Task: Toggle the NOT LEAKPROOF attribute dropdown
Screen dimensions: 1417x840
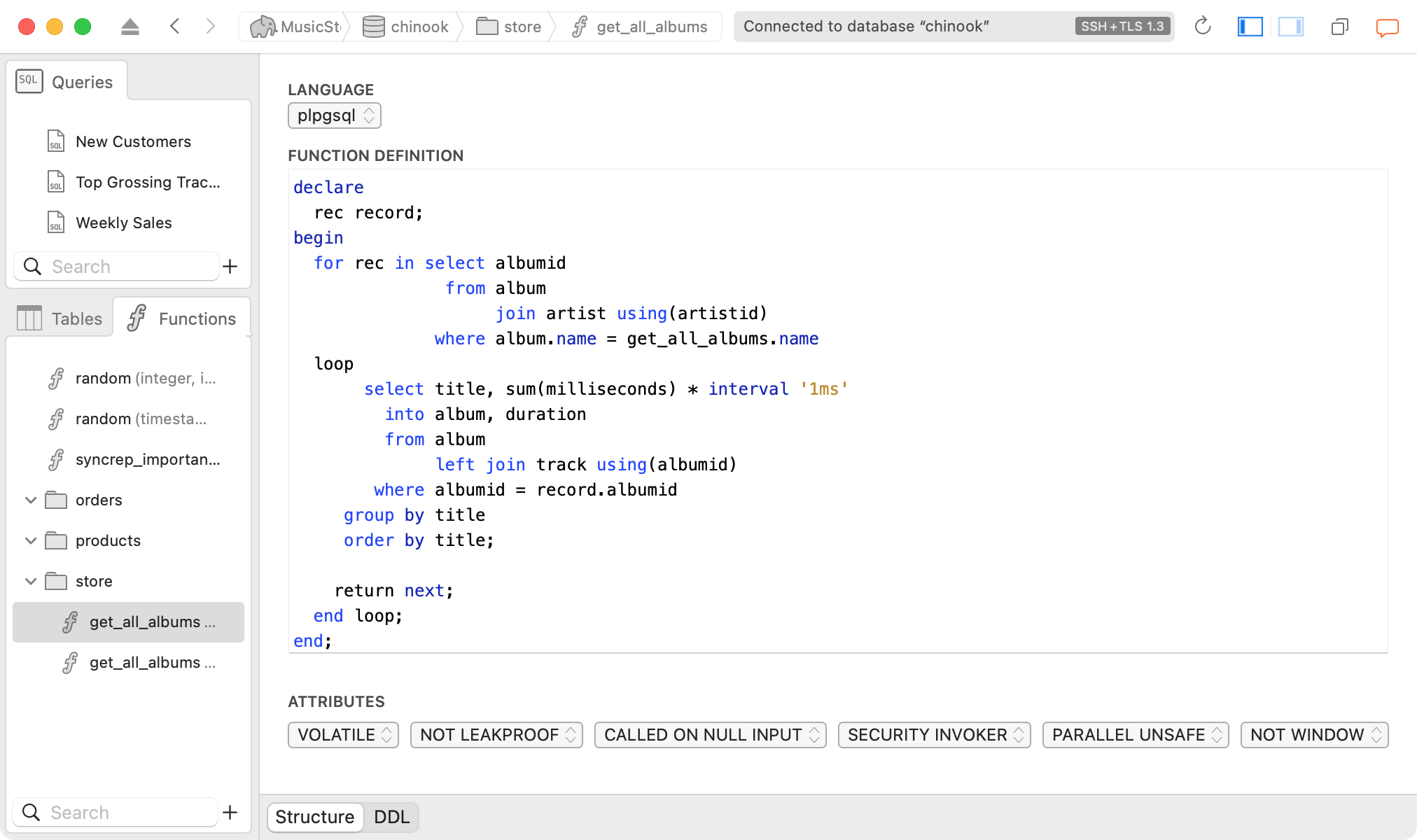Action: pos(496,735)
